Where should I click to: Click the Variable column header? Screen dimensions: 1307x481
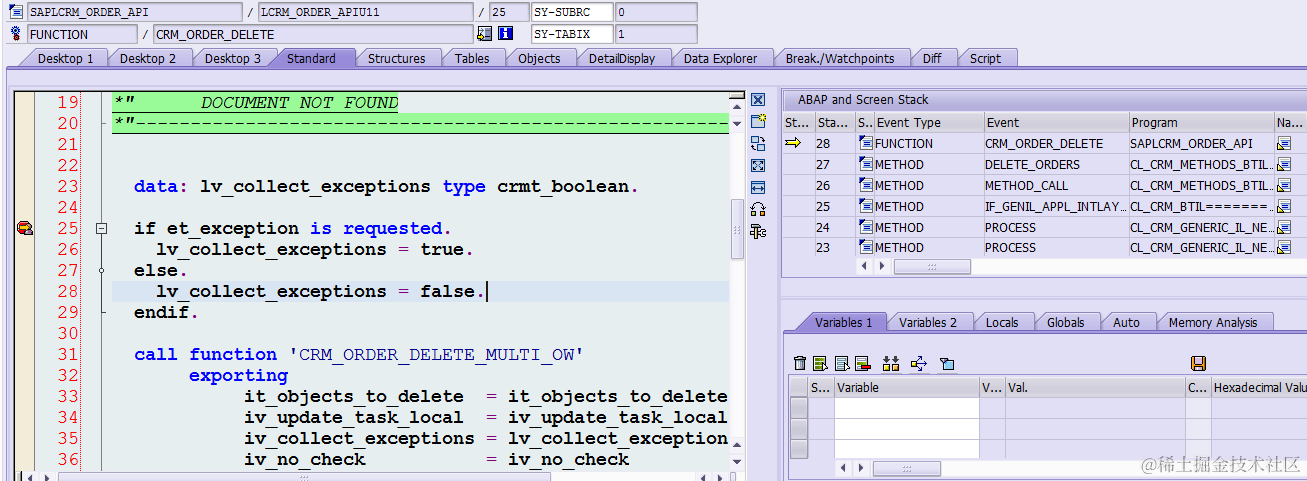(906, 387)
